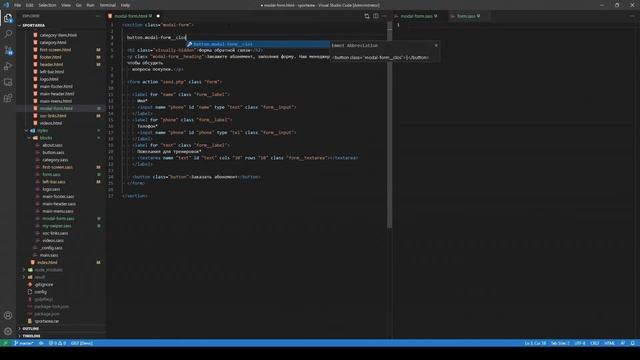The image size is (640, 360).
Task: Open the Help menu
Action: coord(125,5)
